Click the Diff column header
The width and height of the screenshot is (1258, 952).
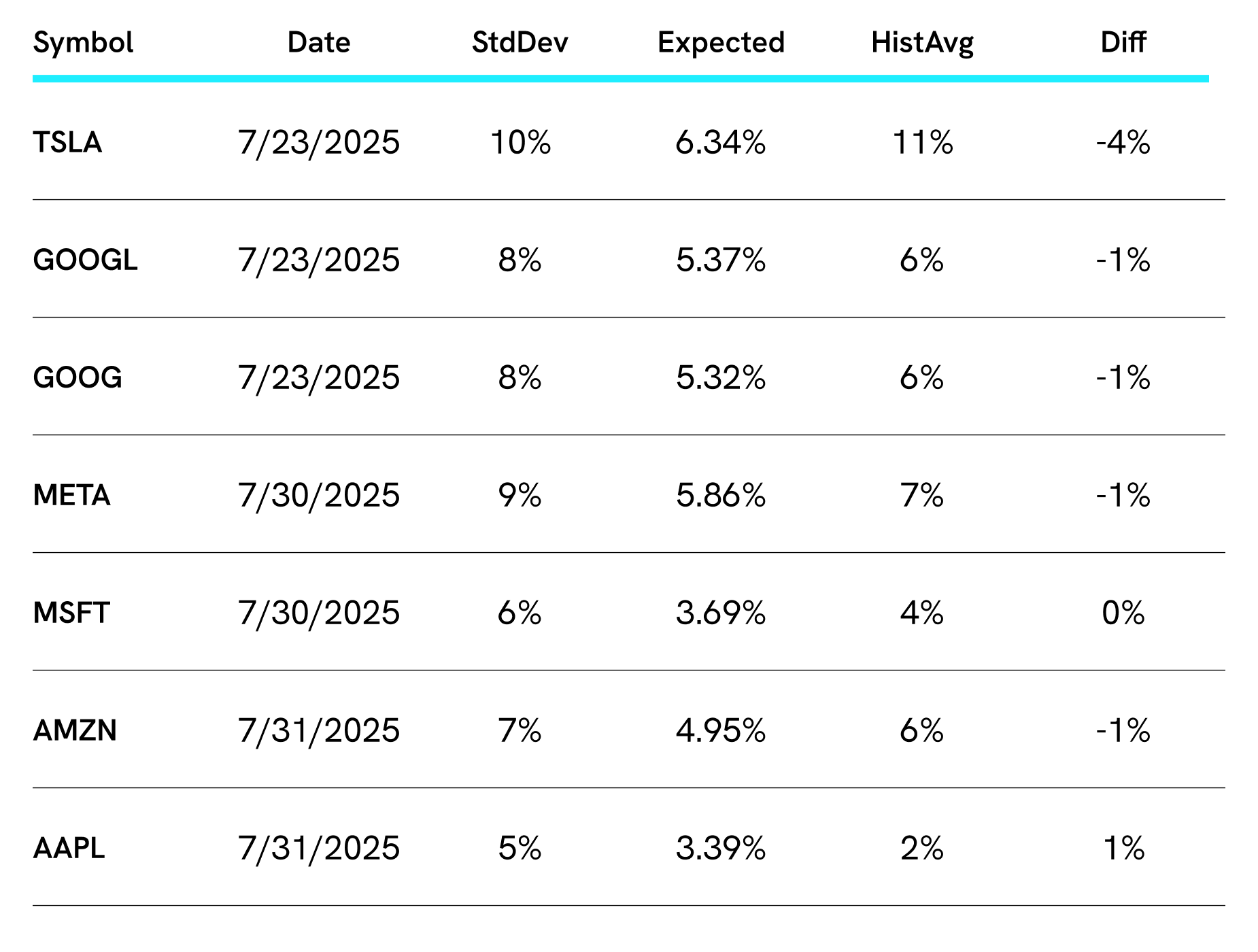pyautogui.click(x=1123, y=43)
